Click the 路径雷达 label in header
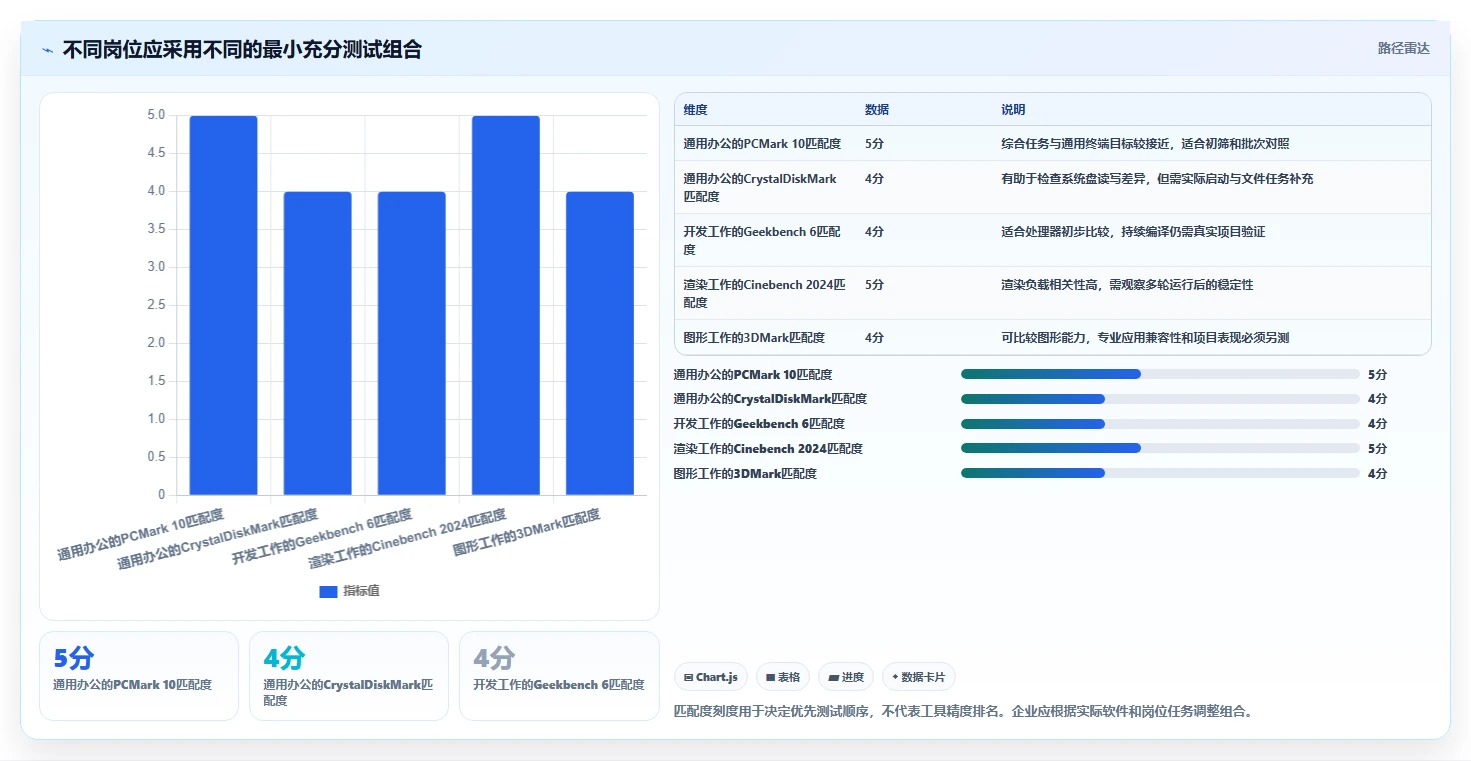Image resolution: width=1471 pixels, height=761 pixels. click(x=1403, y=48)
